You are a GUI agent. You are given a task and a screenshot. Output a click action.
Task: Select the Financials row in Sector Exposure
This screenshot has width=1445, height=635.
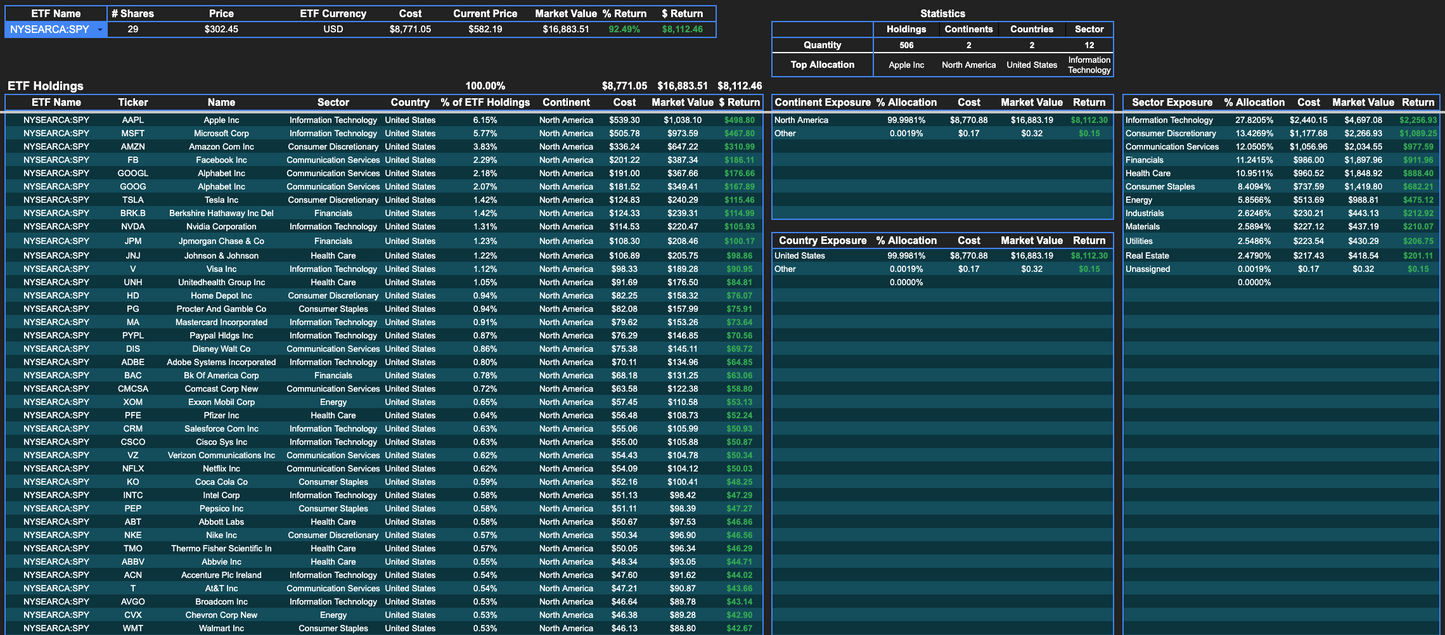(x=1282, y=160)
